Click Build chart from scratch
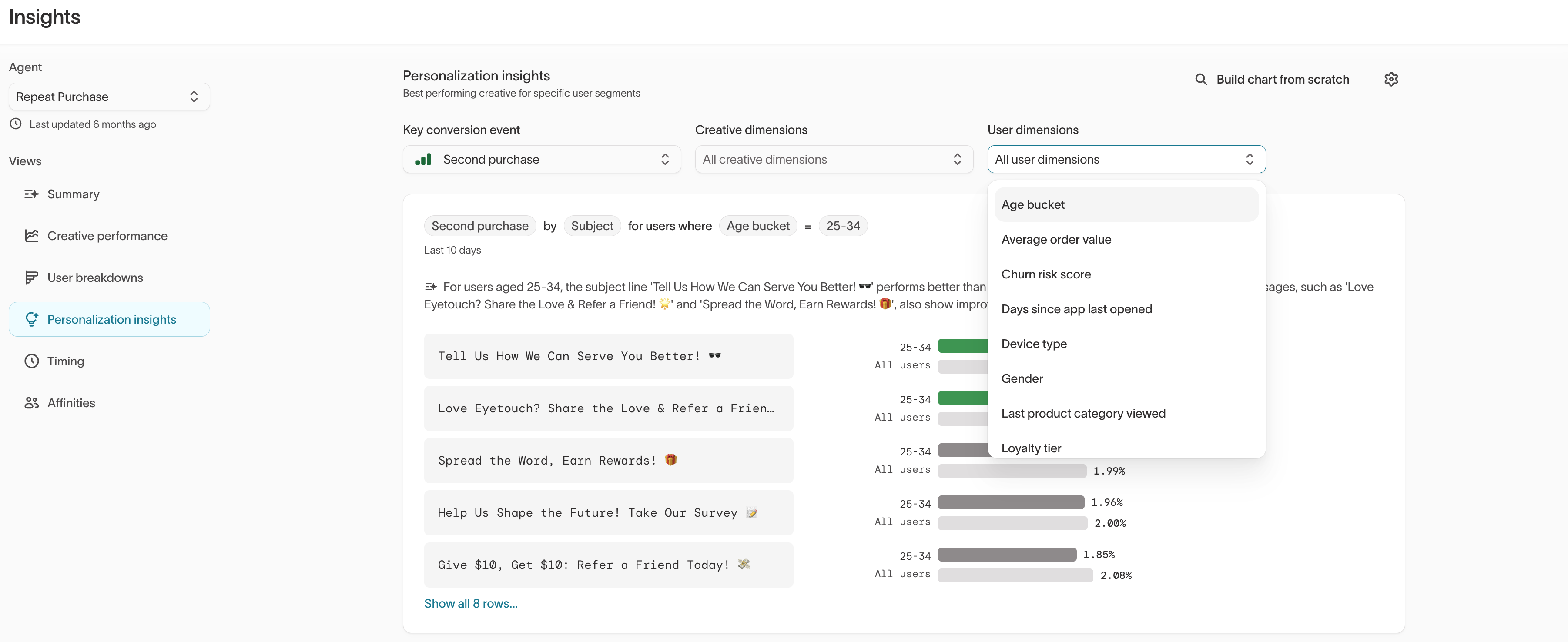Image resolution: width=1568 pixels, height=642 pixels. 1283,79
